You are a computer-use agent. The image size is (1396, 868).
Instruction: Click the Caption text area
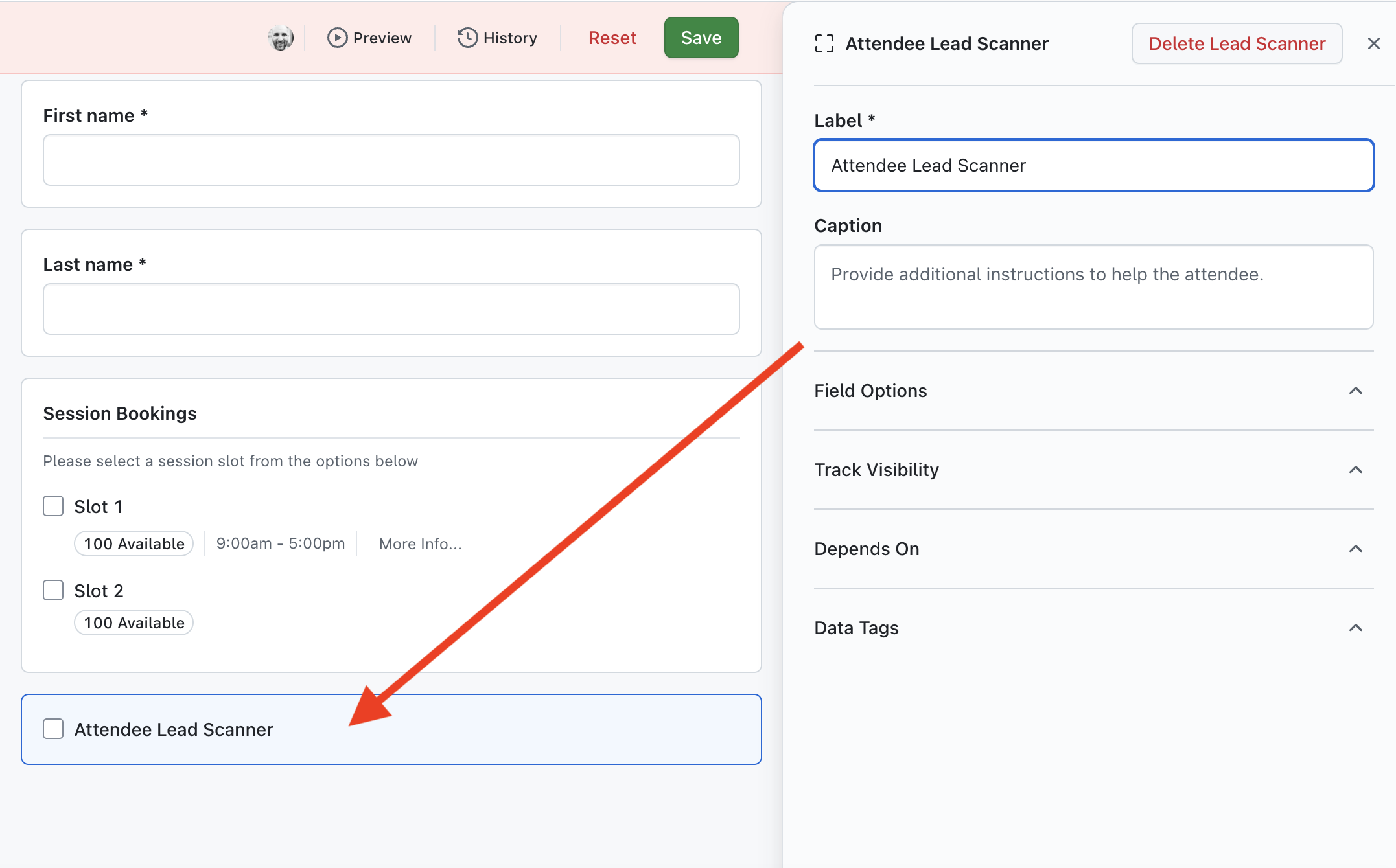pos(1093,287)
